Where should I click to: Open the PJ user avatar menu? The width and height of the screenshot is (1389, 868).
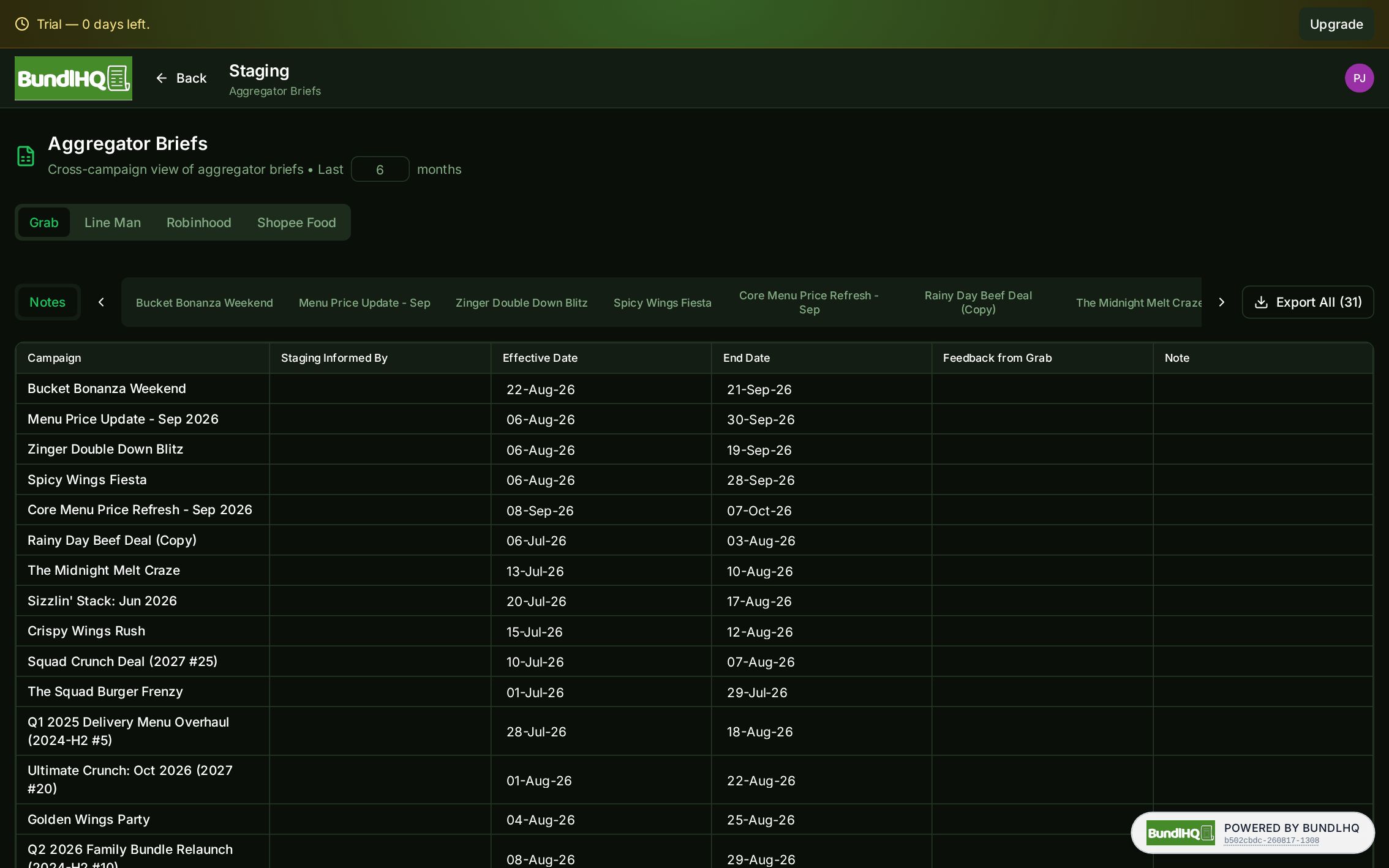[1359, 78]
